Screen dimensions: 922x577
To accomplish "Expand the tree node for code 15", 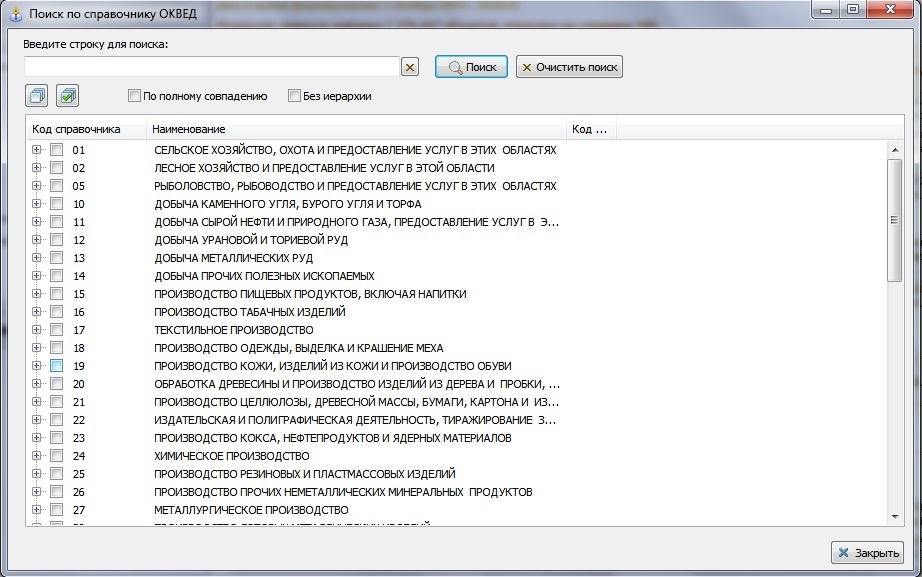I will click(37, 294).
